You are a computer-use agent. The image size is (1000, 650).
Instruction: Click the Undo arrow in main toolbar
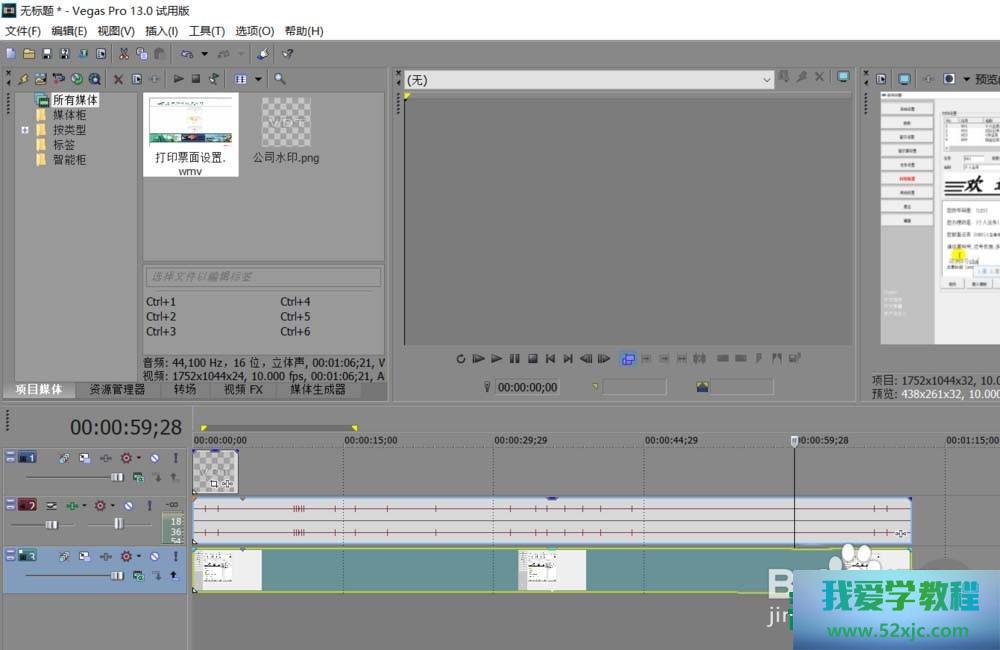(187, 54)
